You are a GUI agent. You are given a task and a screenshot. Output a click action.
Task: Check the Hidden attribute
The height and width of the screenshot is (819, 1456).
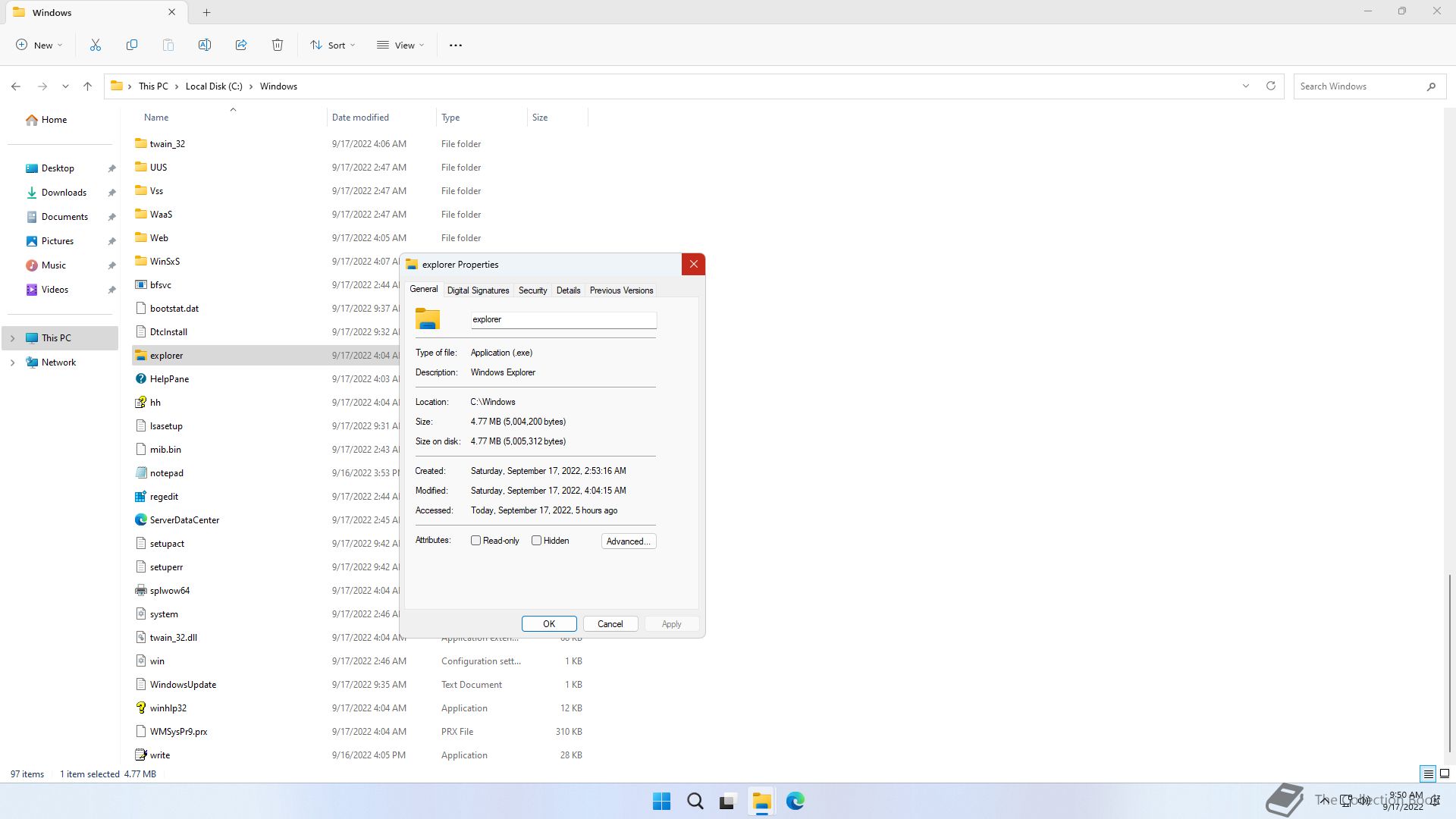pos(536,541)
